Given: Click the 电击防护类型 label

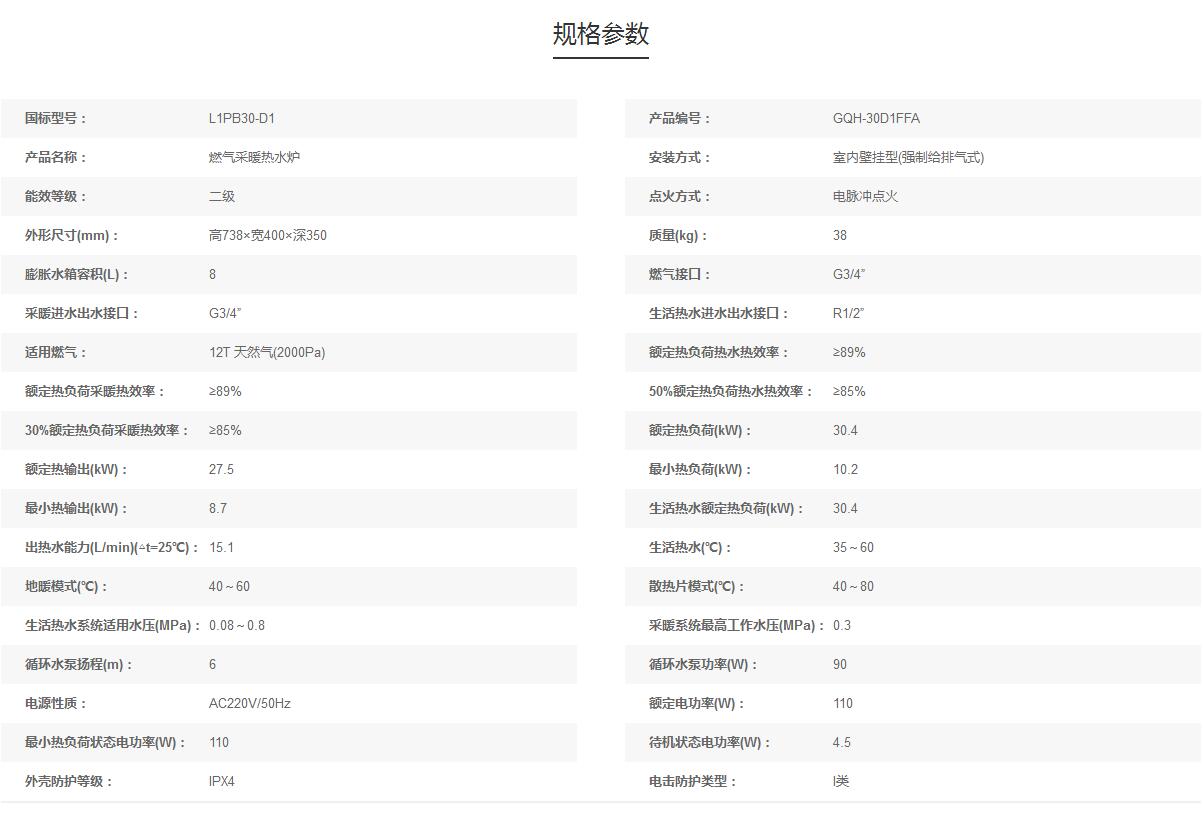Looking at the screenshot, I should pos(693,781).
